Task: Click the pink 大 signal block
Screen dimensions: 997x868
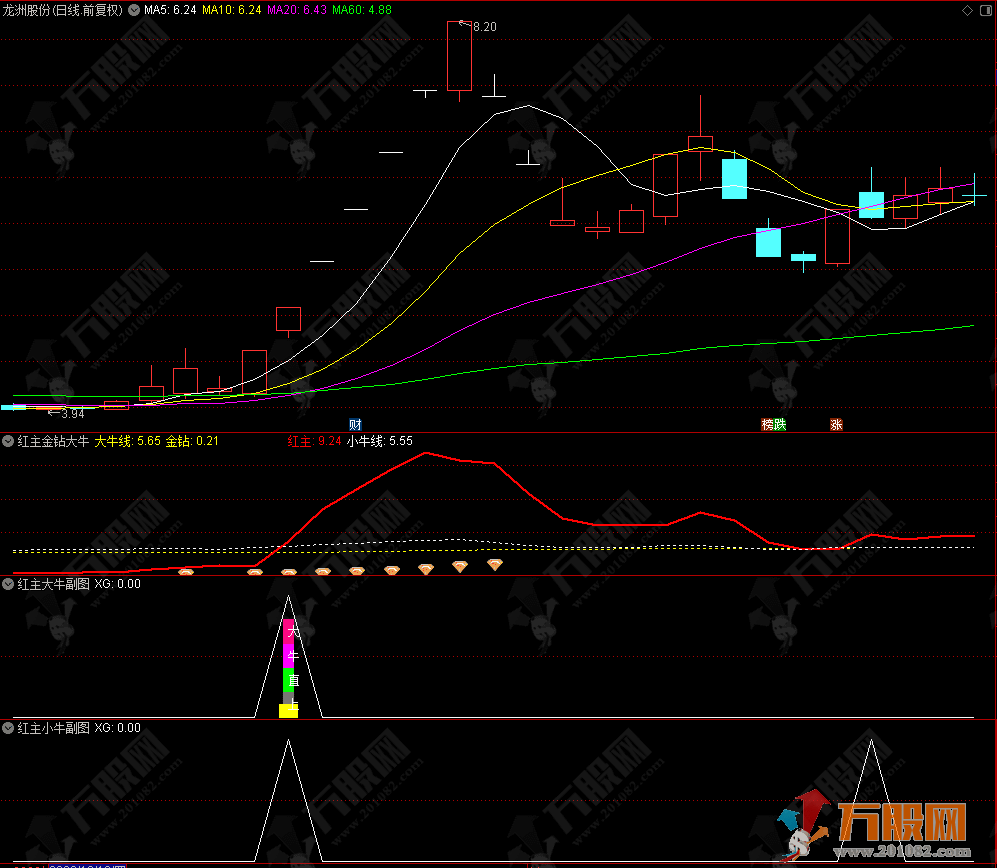Action: click(289, 631)
